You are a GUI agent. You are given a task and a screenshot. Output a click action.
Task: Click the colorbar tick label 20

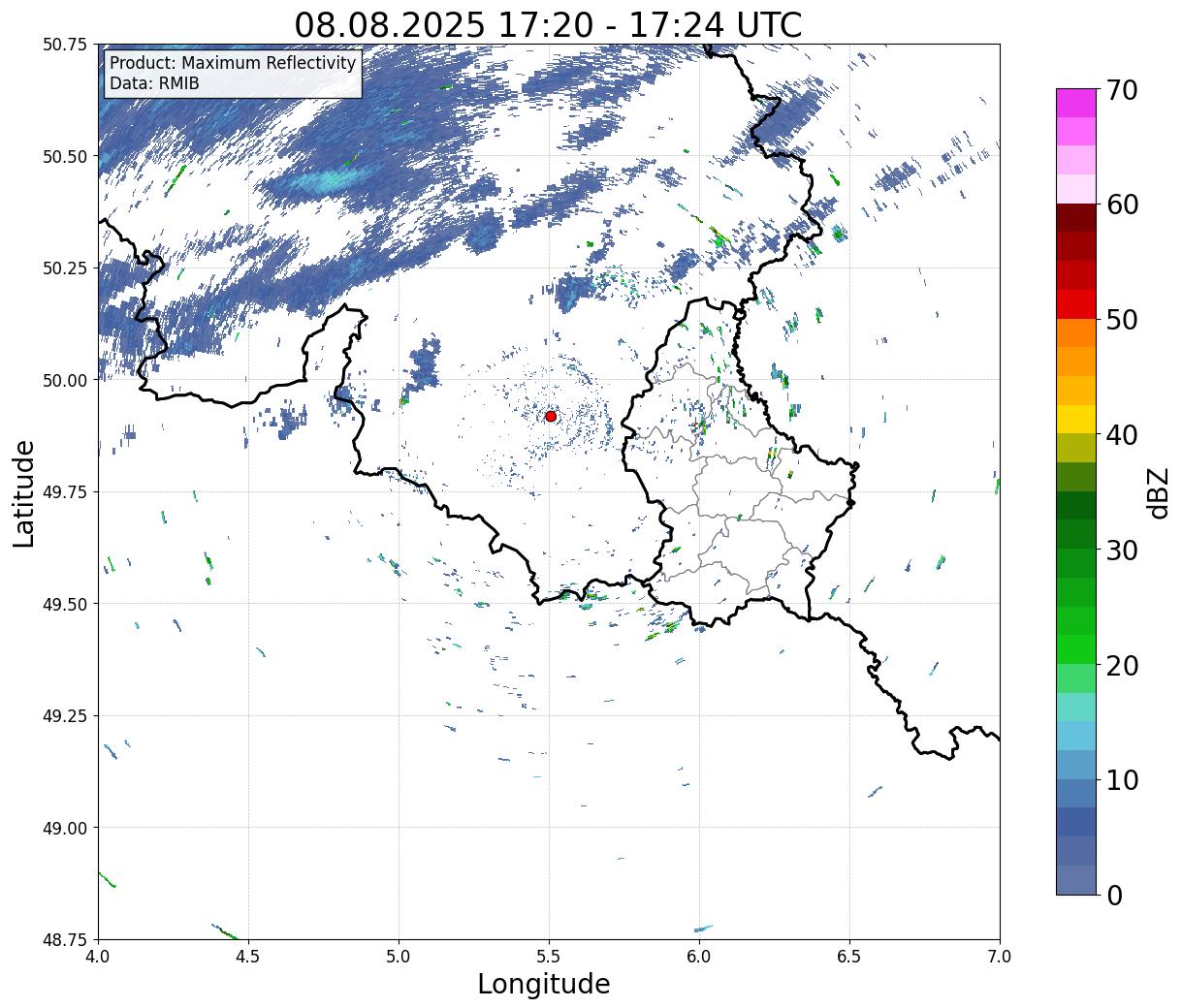click(1122, 666)
